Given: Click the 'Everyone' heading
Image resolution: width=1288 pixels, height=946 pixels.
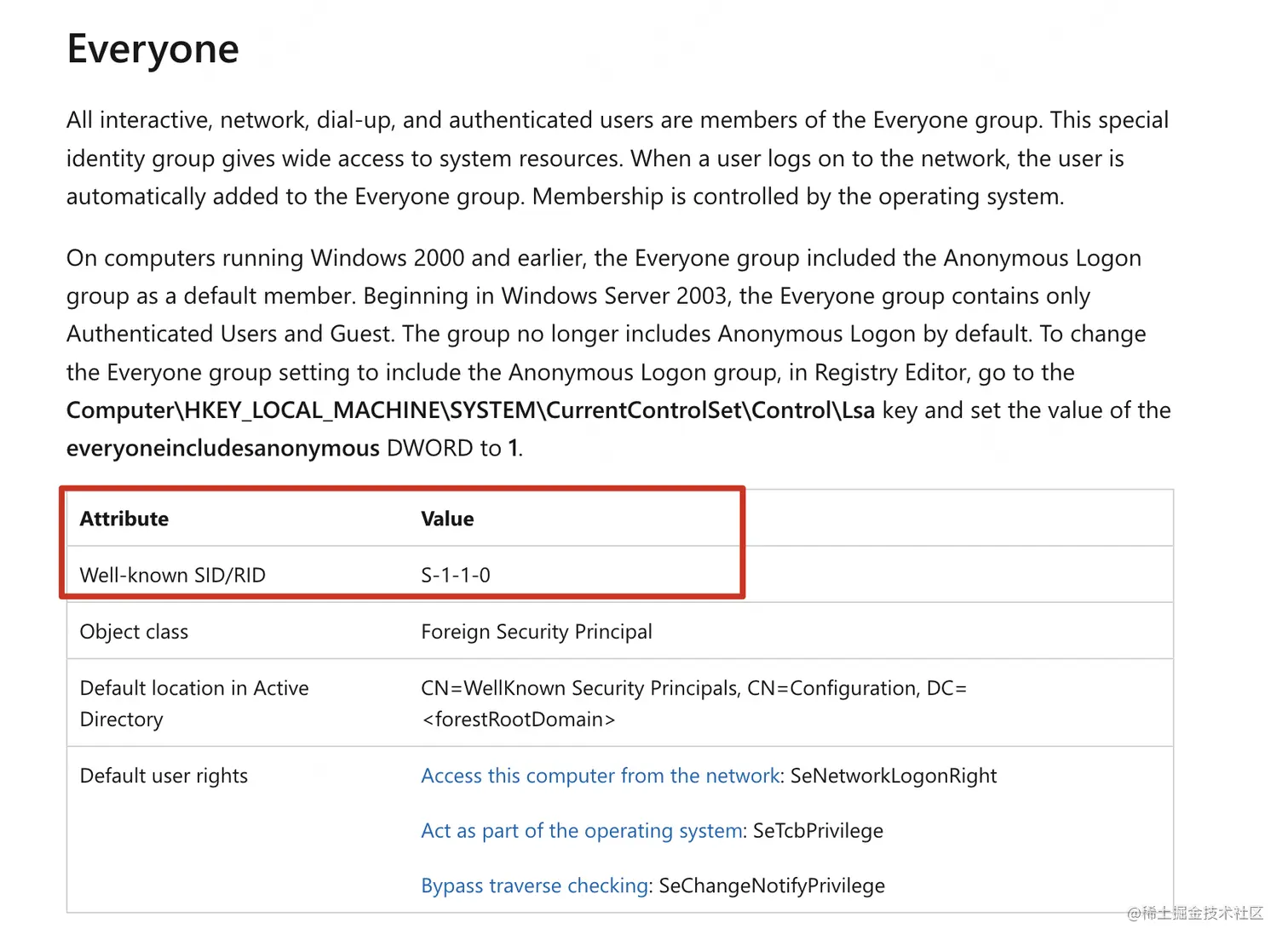Looking at the screenshot, I should pos(153,49).
